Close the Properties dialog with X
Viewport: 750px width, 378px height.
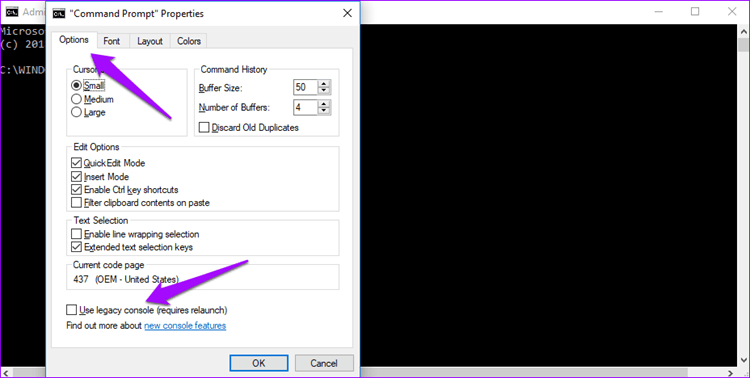(348, 13)
